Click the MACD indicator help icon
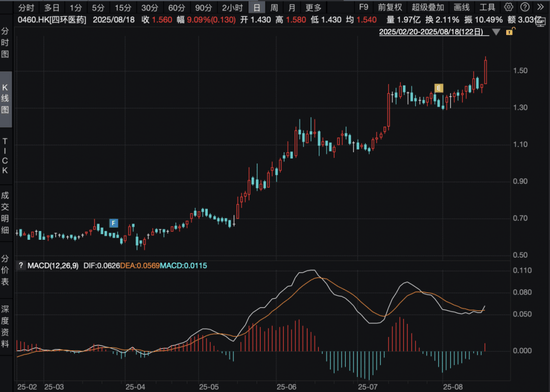 point(21,266)
